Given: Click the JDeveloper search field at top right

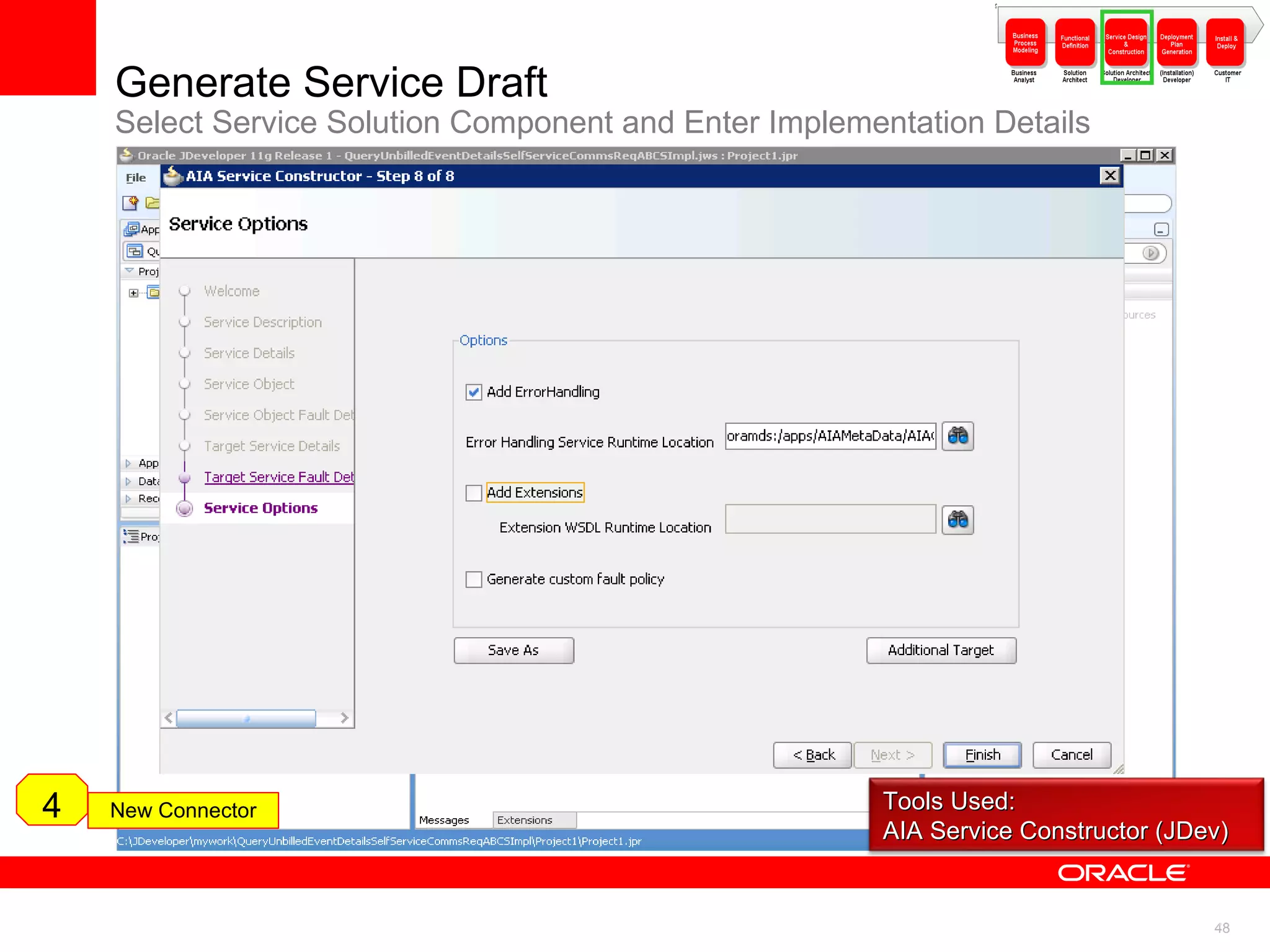Looking at the screenshot, I should (x=1147, y=203).
